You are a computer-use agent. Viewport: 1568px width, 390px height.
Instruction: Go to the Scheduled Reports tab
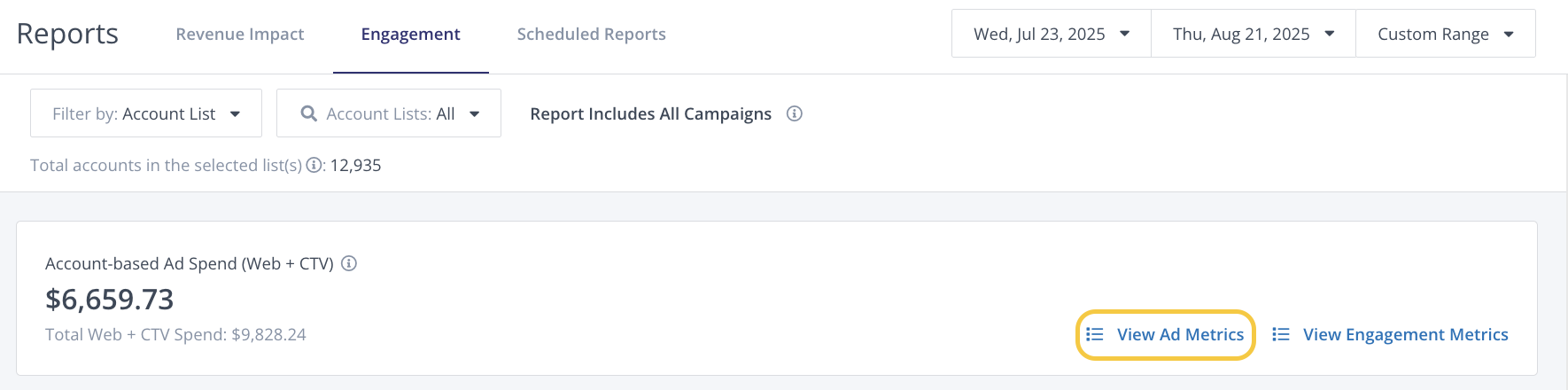tap(591, 35)
